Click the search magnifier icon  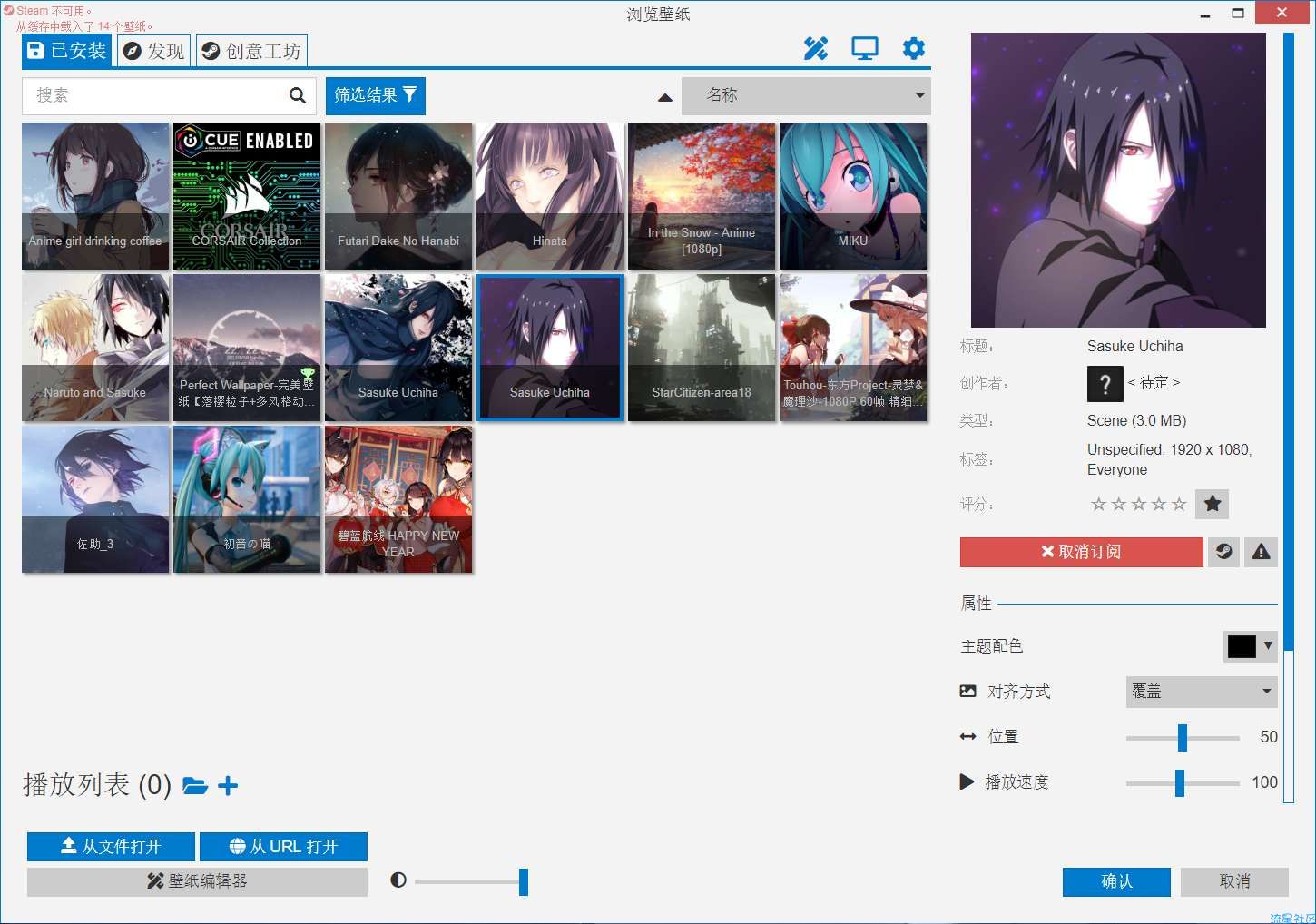[297, 95]
